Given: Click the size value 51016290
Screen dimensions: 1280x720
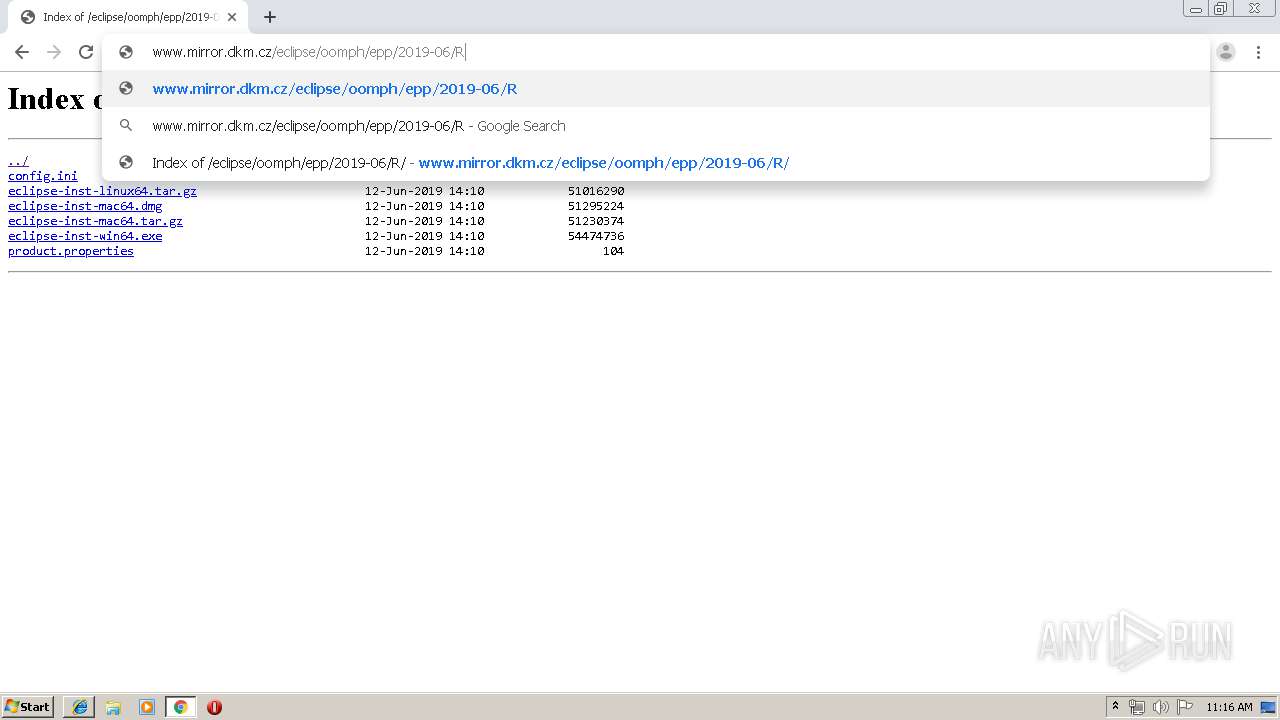Looking at the screenshot, I should tap(596, 191).
